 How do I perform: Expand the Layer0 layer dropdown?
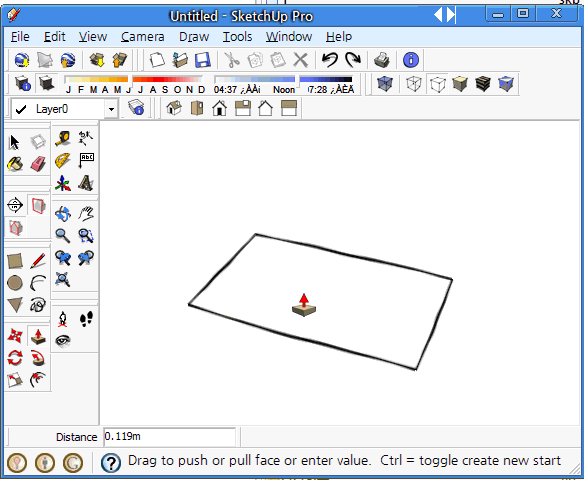[111, 109]
